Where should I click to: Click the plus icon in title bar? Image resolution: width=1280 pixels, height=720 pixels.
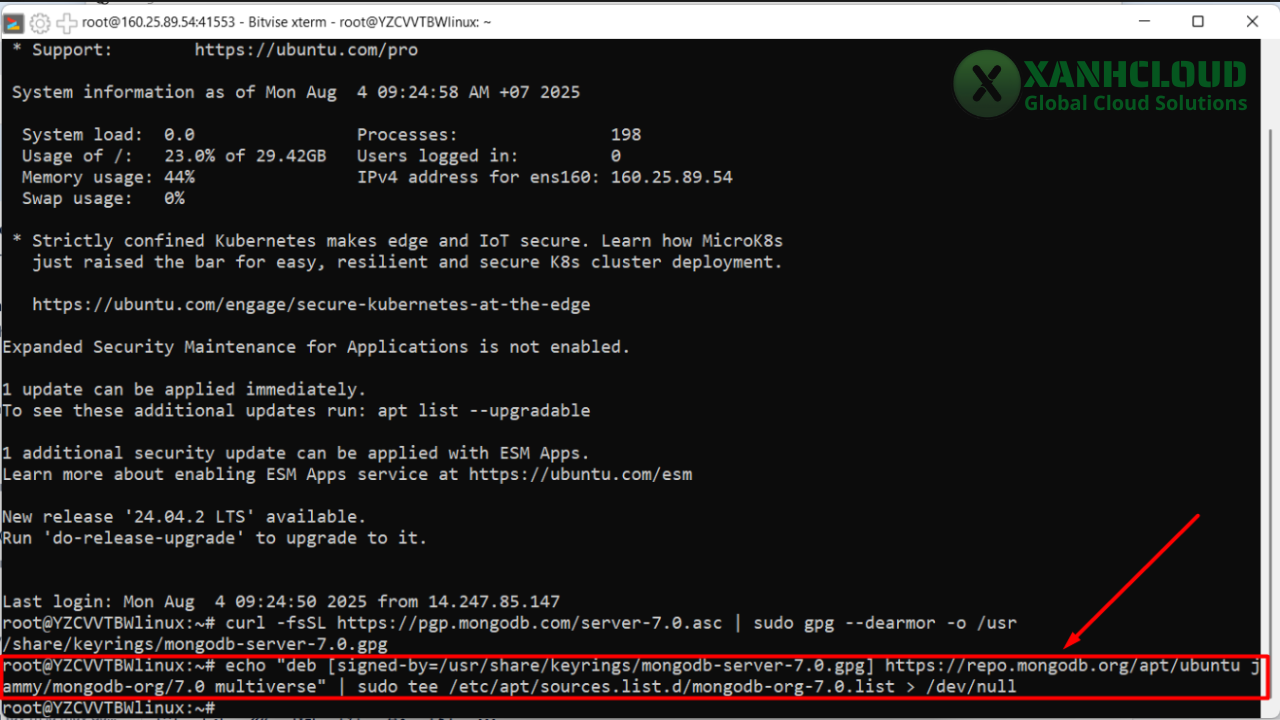coord(66,22)
